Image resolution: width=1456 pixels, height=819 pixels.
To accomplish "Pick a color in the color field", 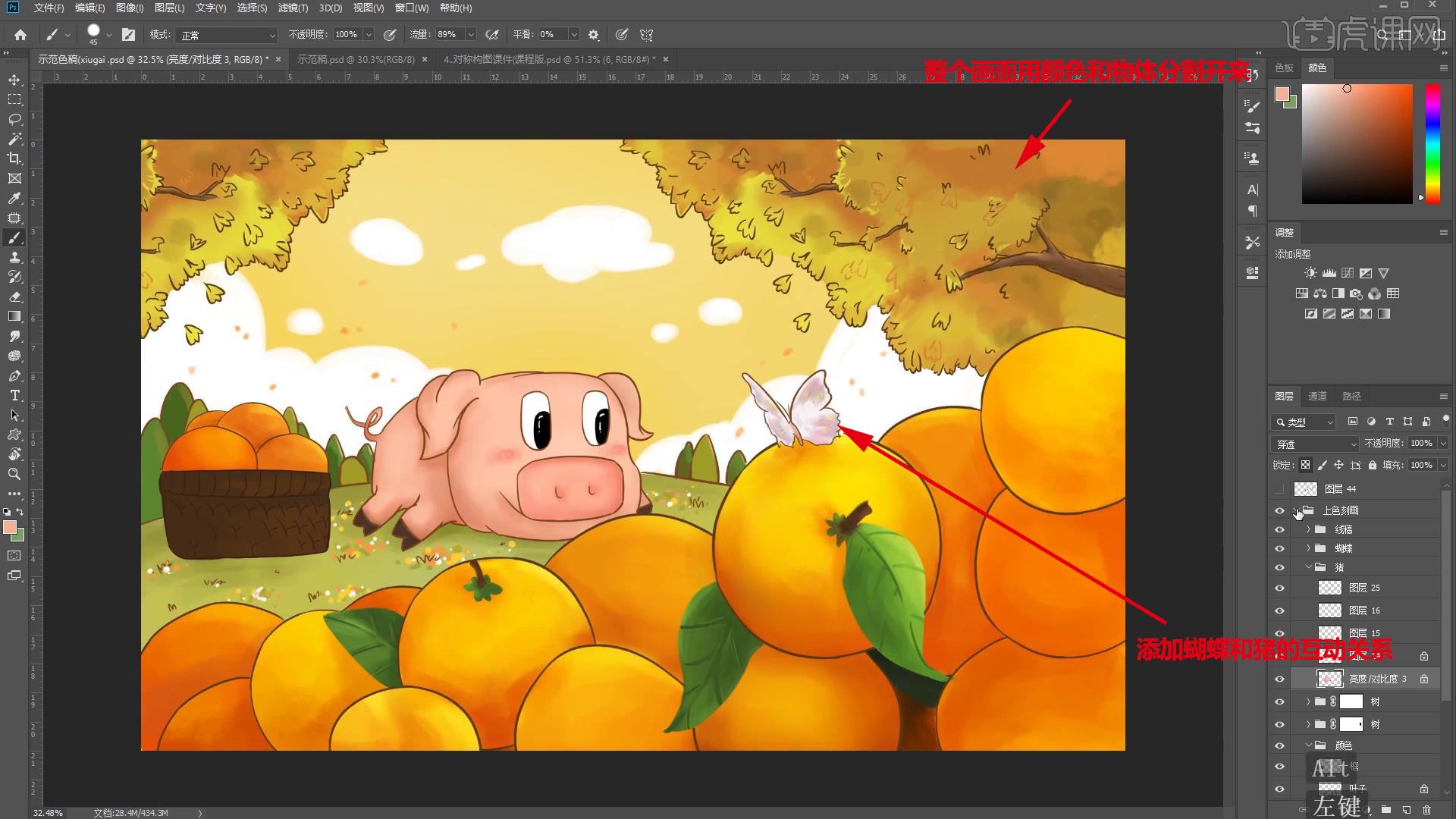I will pos(1357,143).
